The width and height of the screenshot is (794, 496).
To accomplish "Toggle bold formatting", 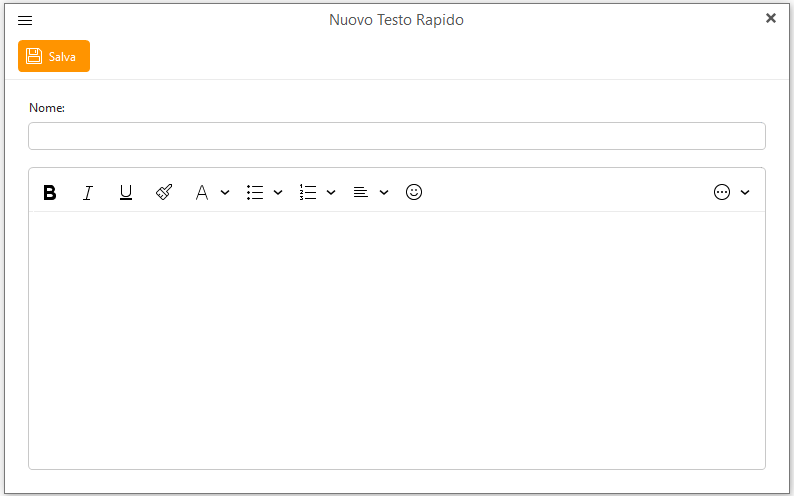I will pos(50,193).
